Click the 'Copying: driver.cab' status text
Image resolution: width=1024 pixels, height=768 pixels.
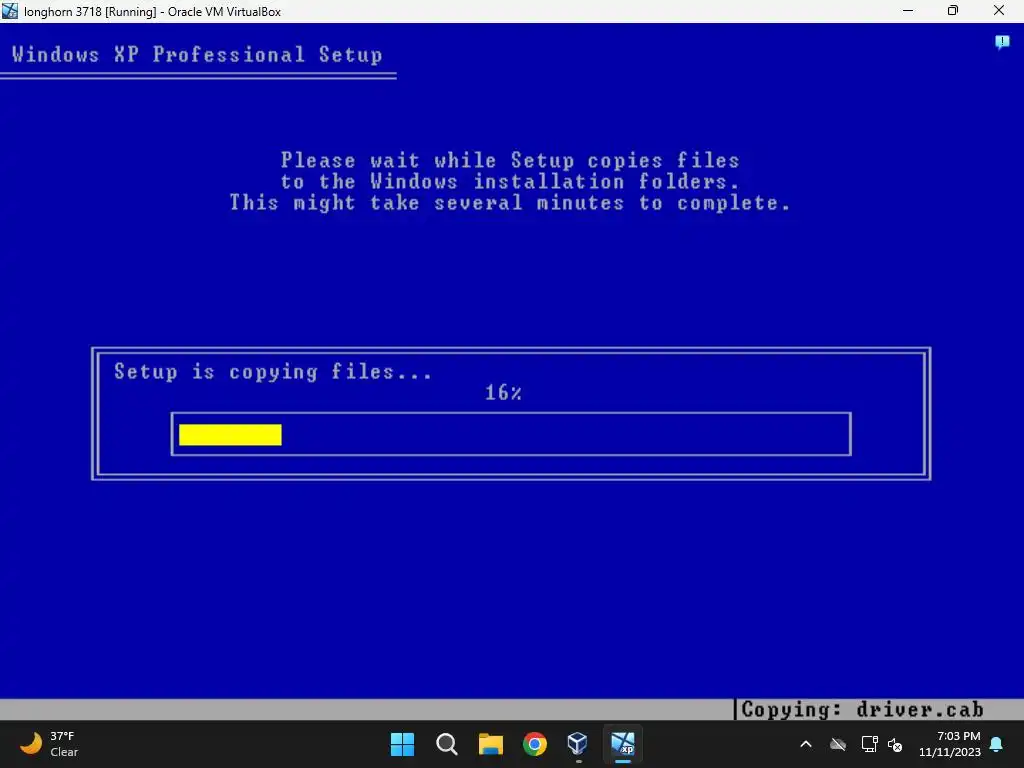click(862, 709)
